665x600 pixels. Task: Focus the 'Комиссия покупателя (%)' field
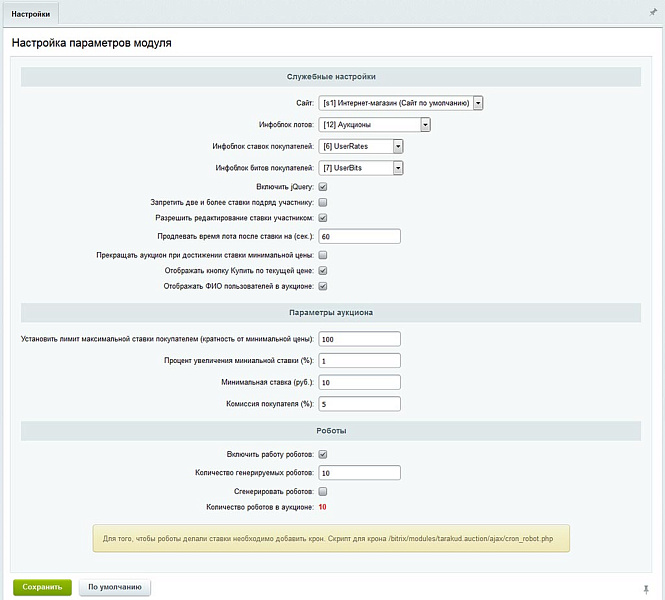coord(360,404)
